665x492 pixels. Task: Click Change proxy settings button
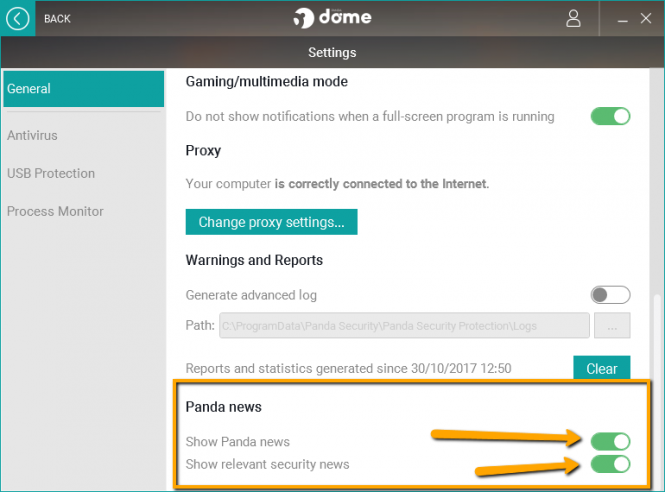271,222
